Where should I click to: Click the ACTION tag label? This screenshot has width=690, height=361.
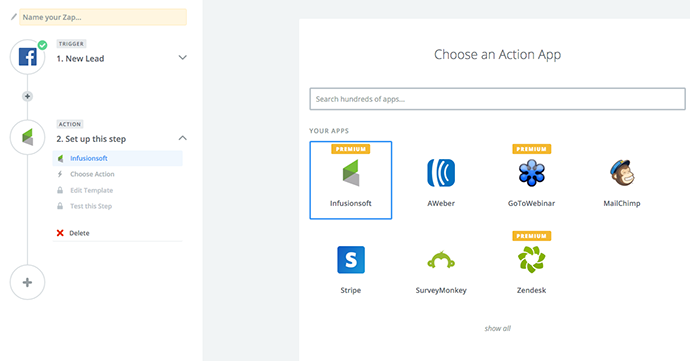pos(70,124)
